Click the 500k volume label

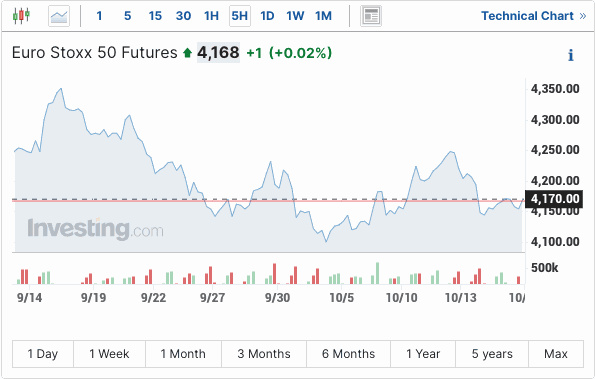pyautogui.click(x=545, y=268)
